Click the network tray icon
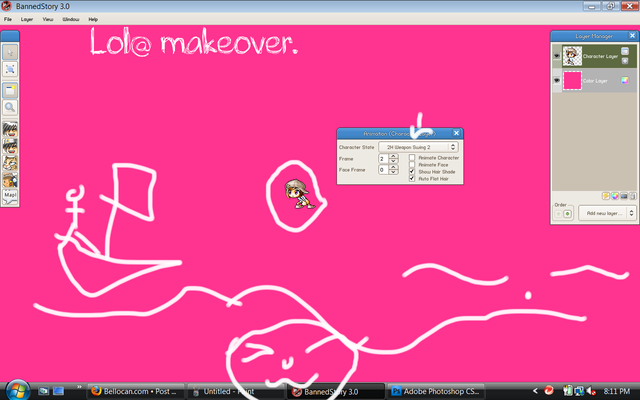This screenshot has height=400, width=640. click(x=579, y=391)
